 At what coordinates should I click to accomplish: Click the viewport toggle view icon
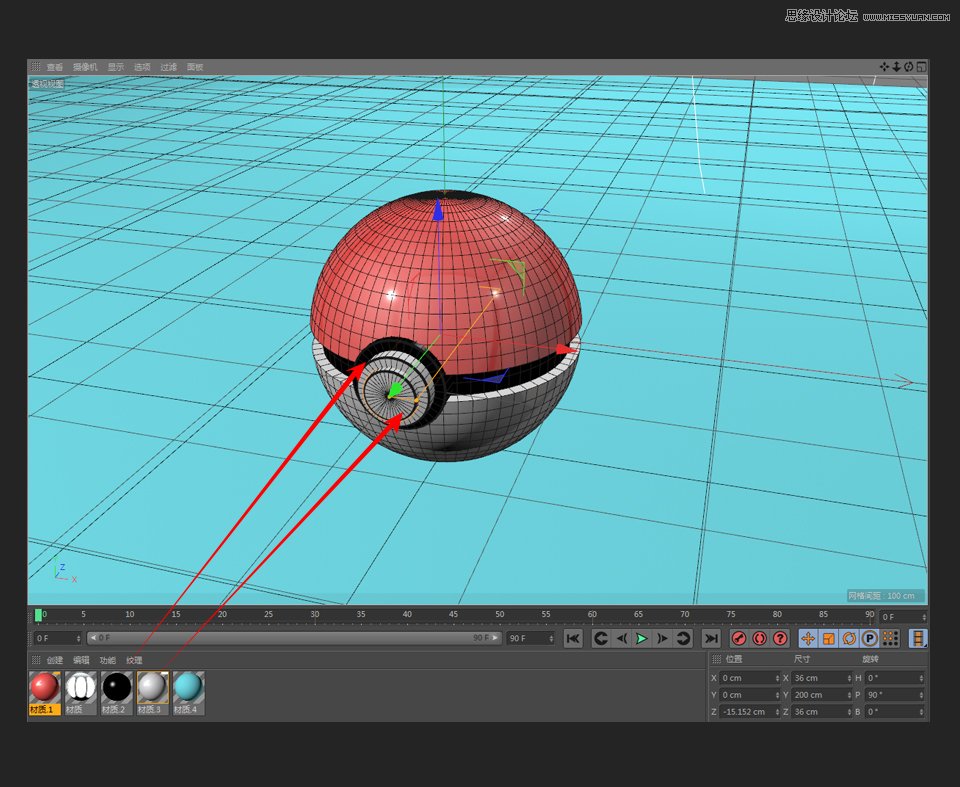click(921, 66)
